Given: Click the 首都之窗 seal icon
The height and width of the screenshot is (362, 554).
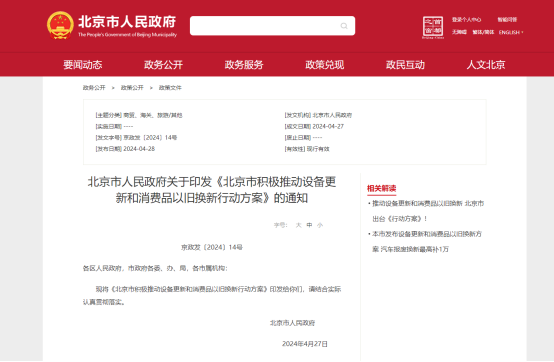Looking at the screenshot, I should click(x=433, y=27).
